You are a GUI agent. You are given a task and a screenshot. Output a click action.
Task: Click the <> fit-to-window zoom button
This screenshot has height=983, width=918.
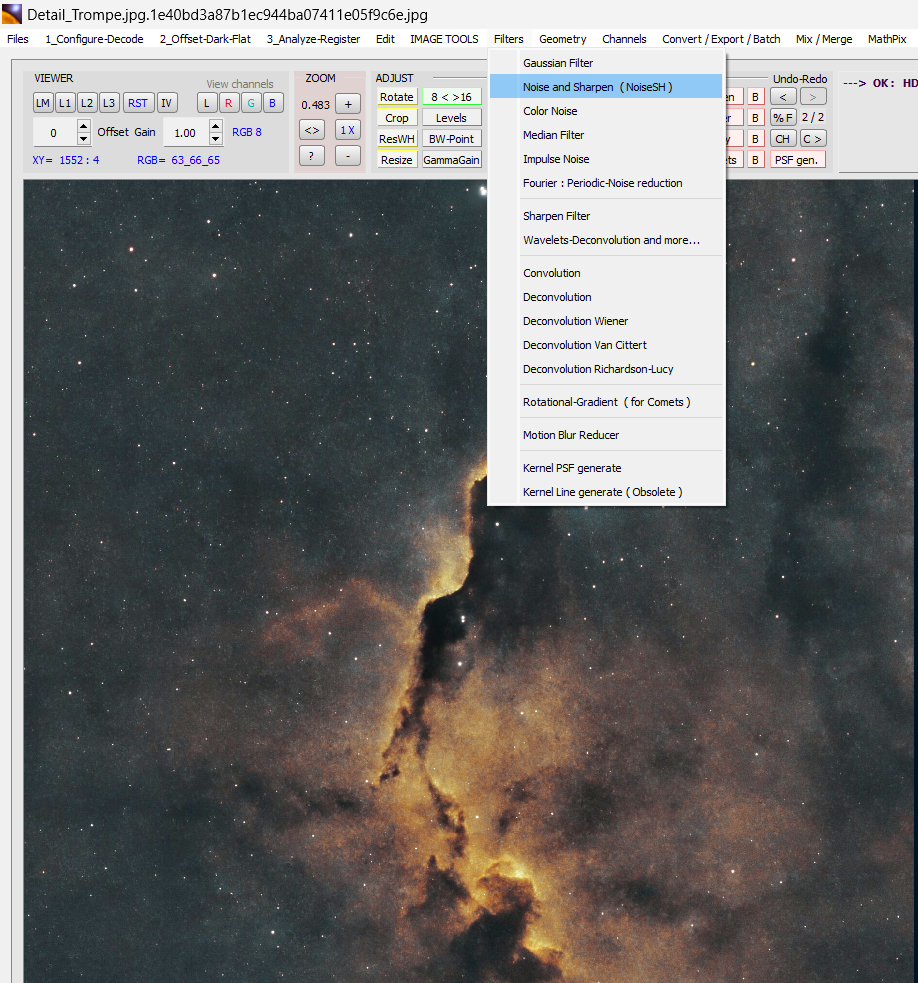coord(312,130)
